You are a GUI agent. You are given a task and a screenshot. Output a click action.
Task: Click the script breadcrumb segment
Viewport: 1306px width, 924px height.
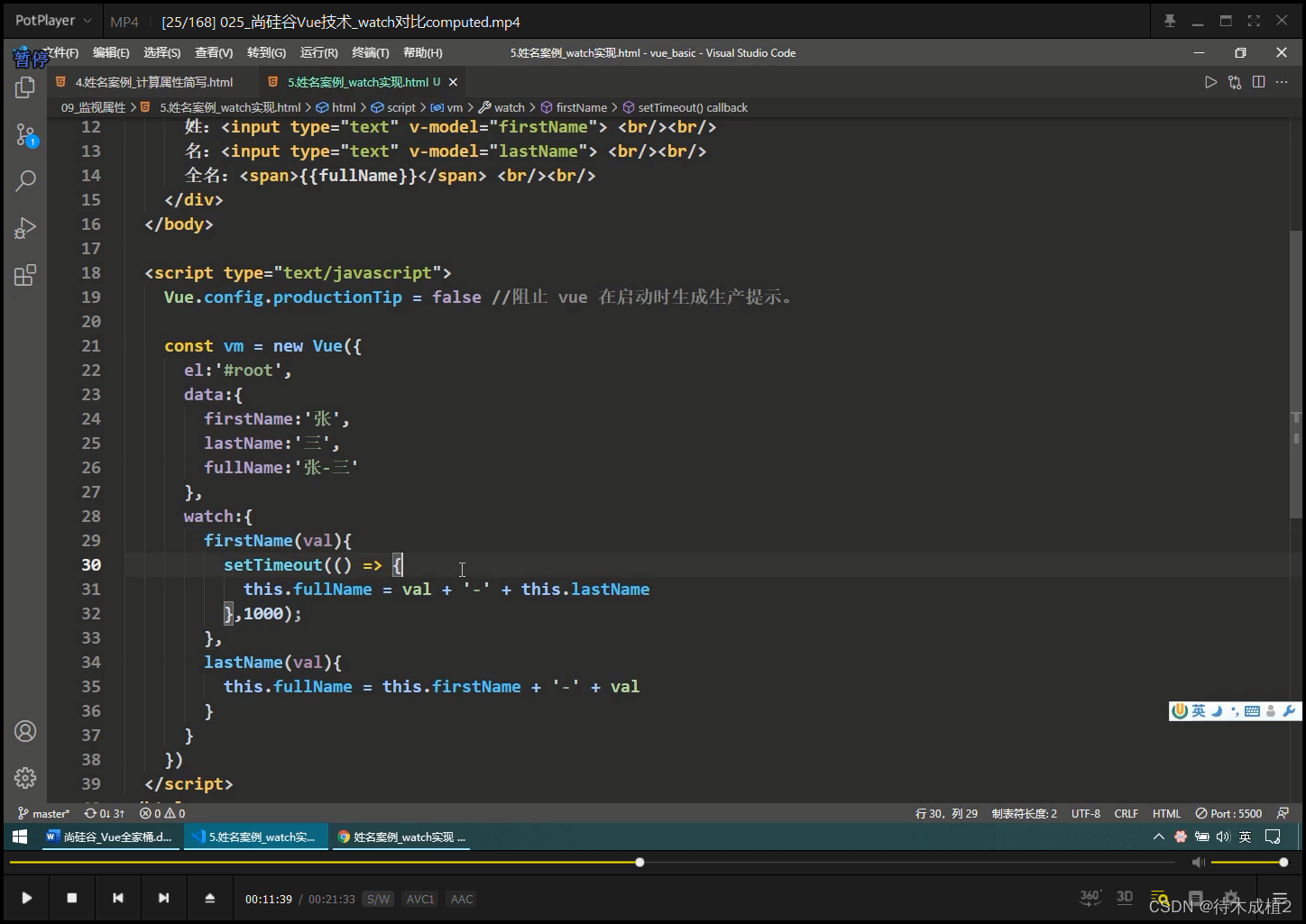click(x=393, y=107)
